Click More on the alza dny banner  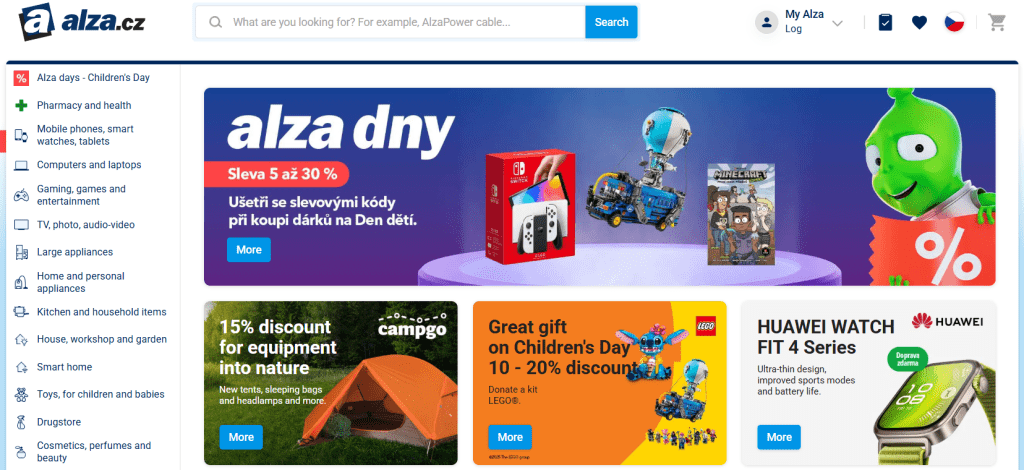click(249, 250)
